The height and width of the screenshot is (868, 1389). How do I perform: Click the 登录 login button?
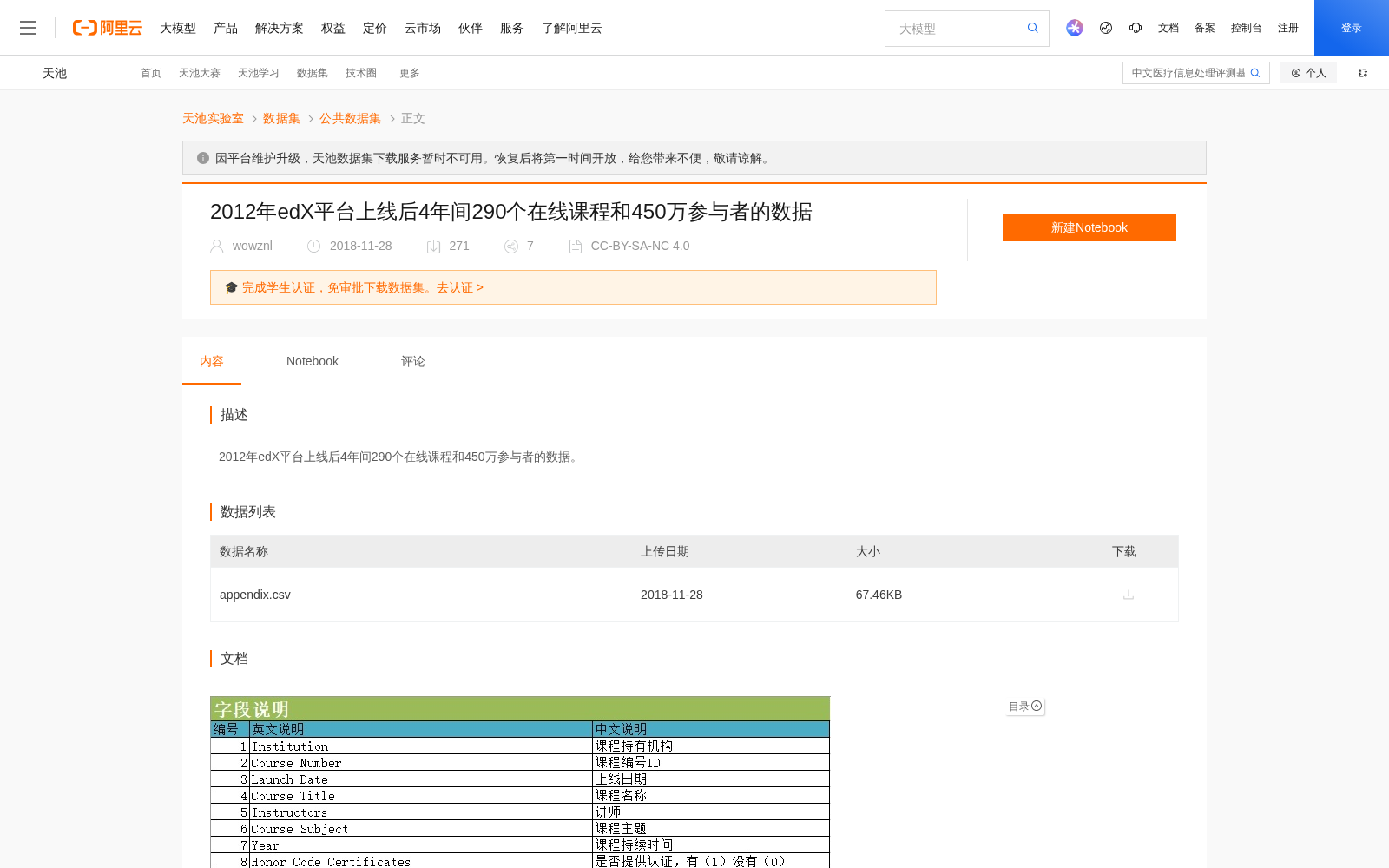[1352, 28]
